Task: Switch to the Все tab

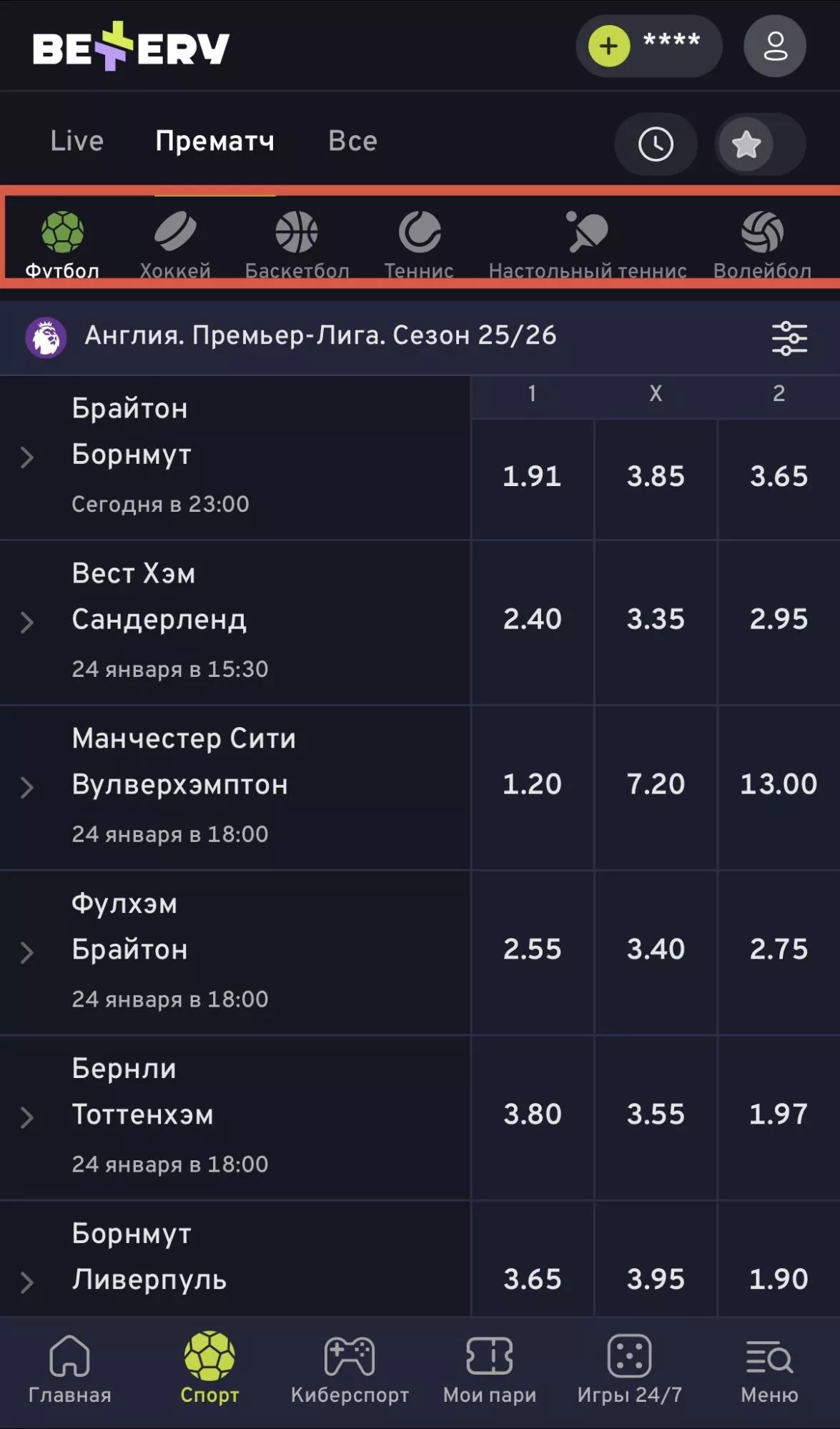Action: click(352, 141)
